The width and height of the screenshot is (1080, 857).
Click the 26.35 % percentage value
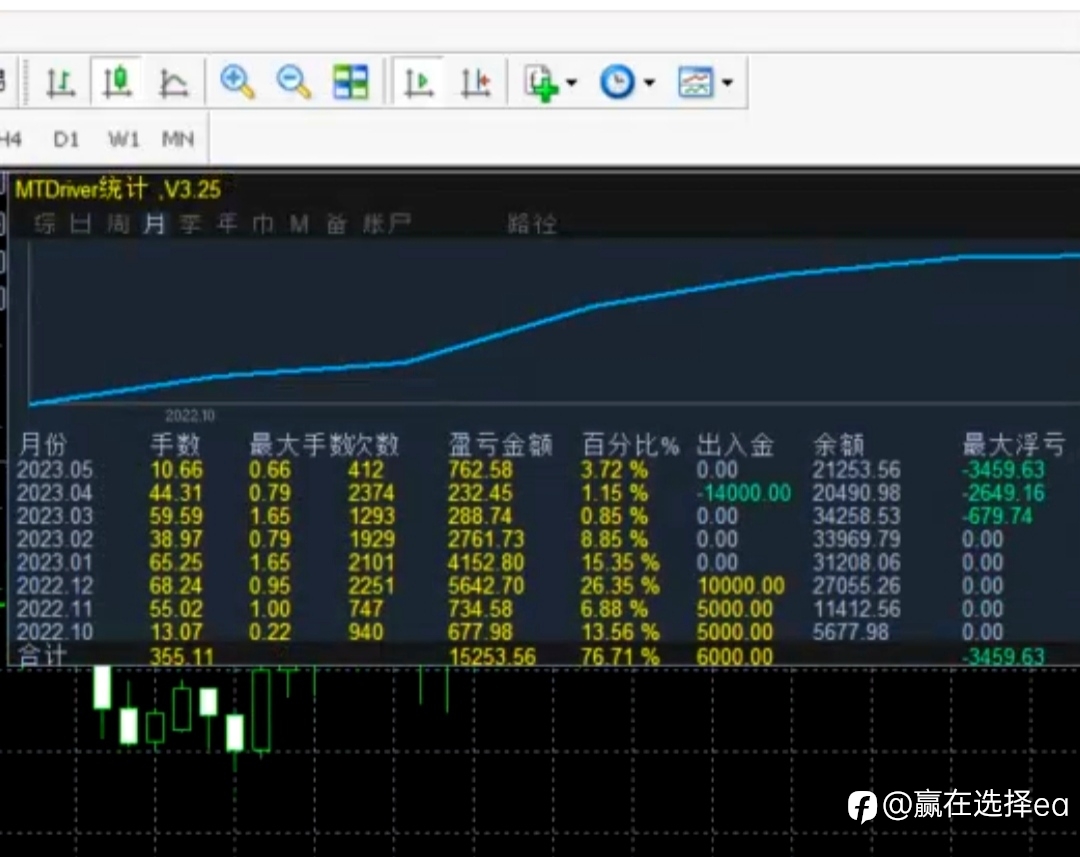(620, 586)
